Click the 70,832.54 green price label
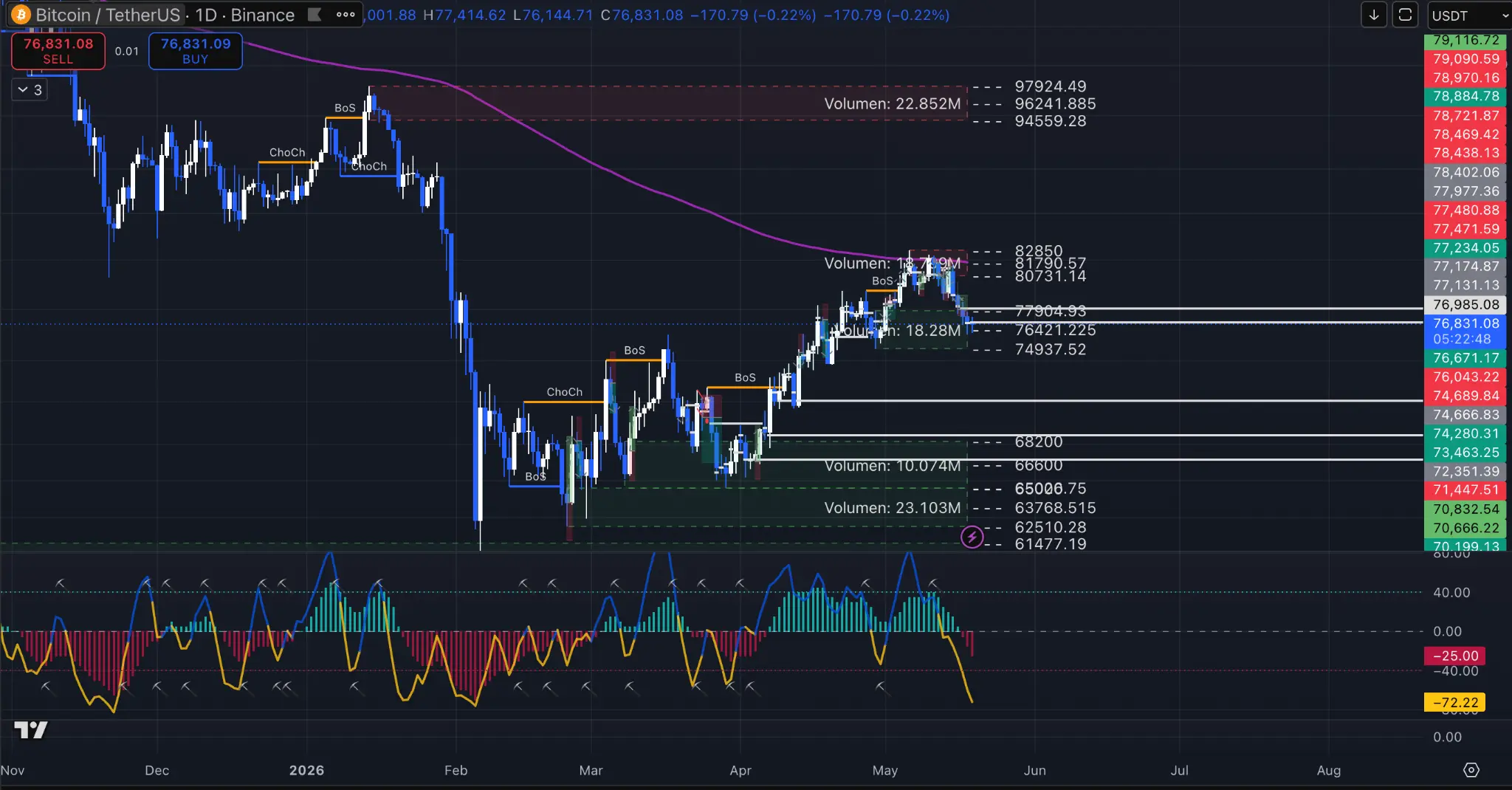Screen dimensions: 1512x790 [1465, 509]
